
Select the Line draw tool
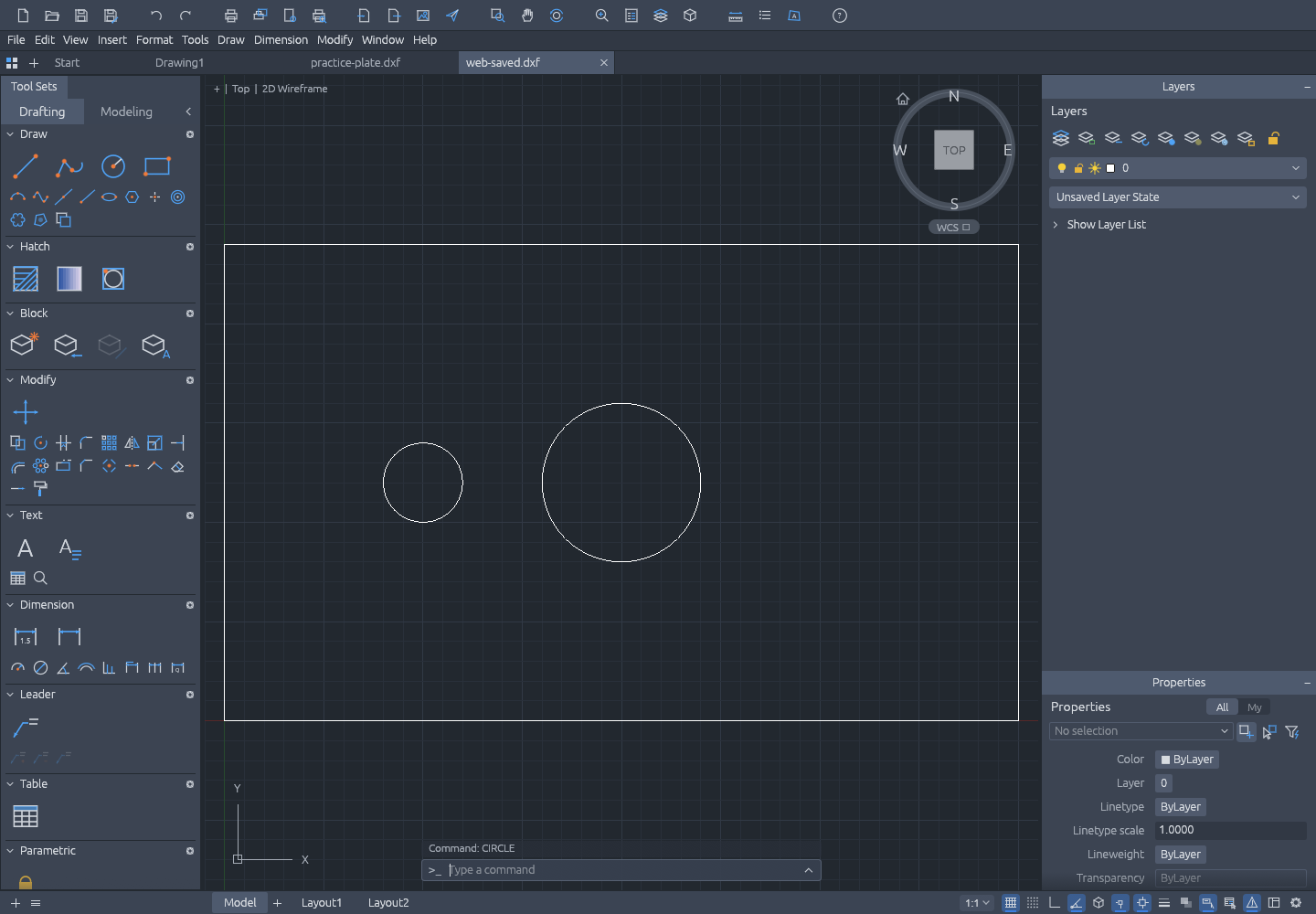pos(26,166)
